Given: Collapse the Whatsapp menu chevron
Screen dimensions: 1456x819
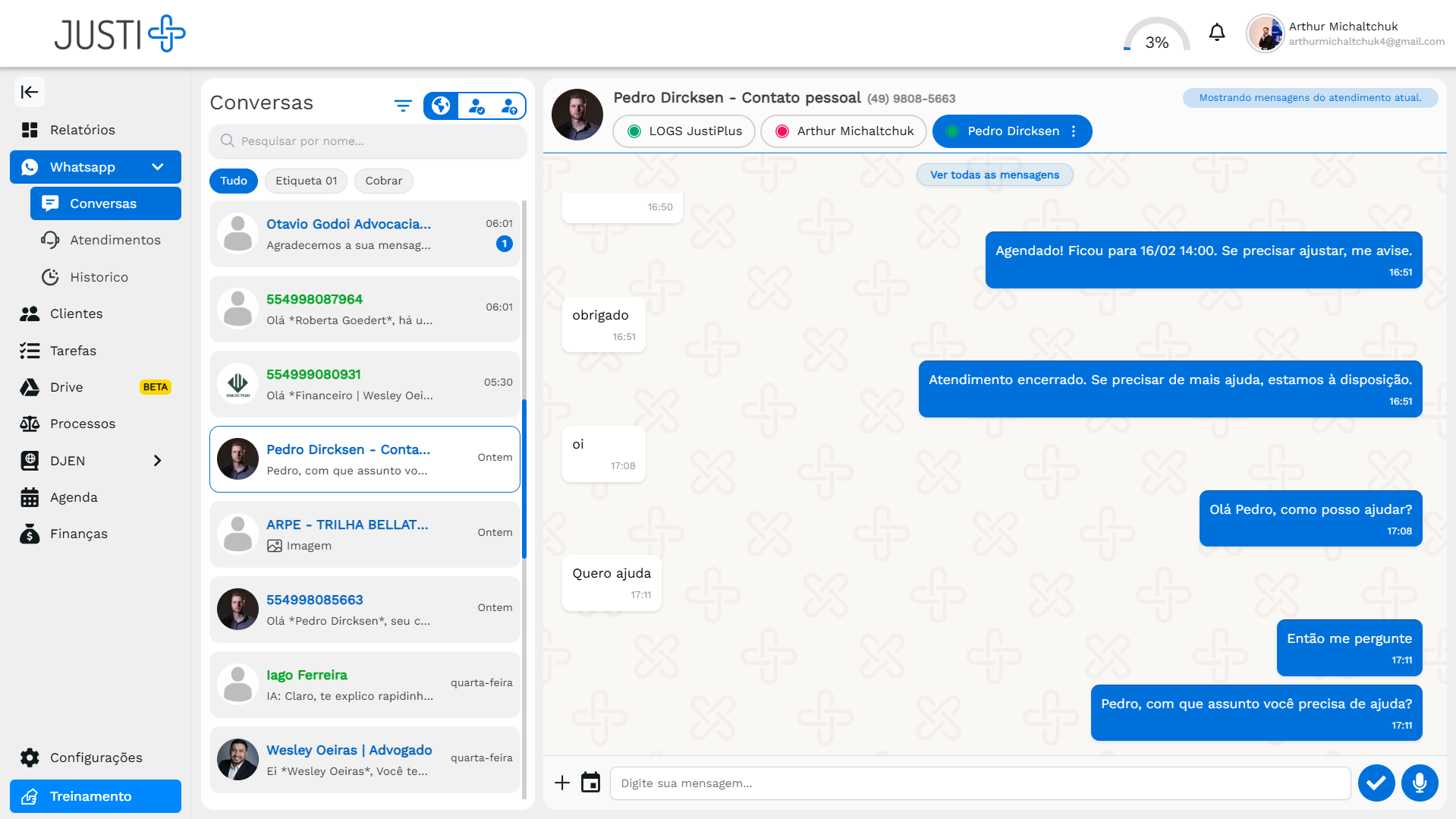Looking at the screenshot, I should tap(158, 167).
